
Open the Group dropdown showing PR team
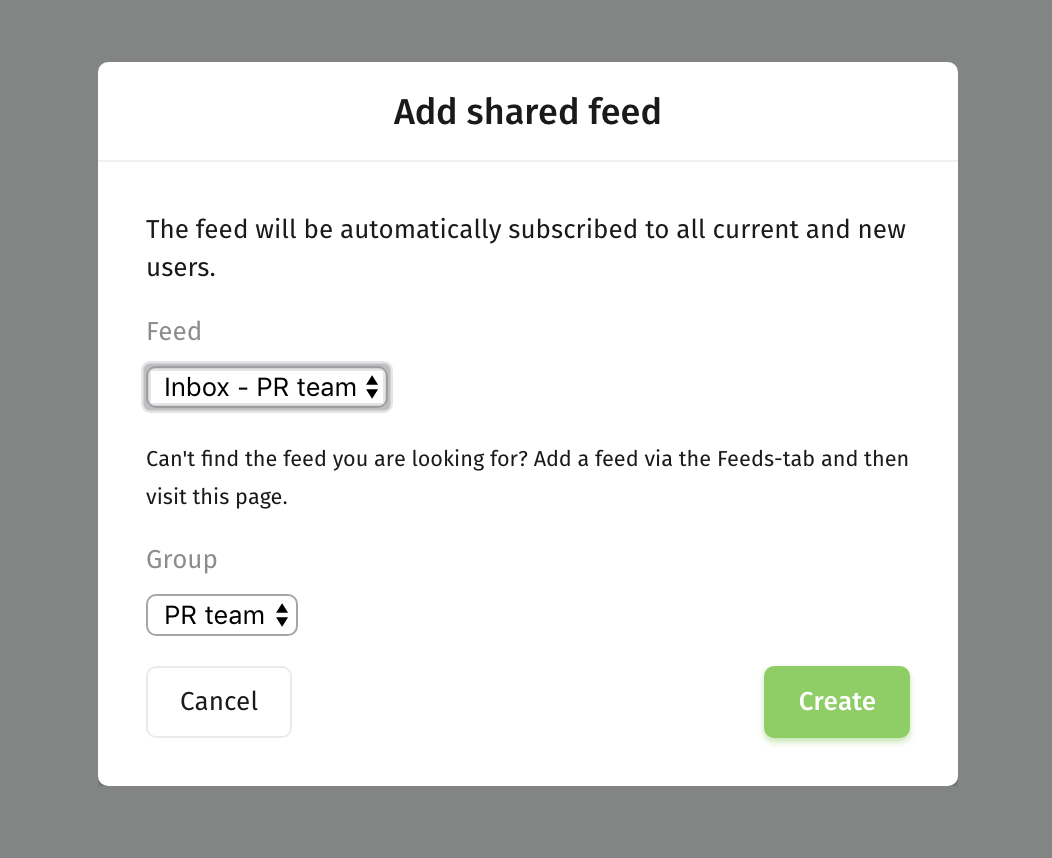[221, 615]
